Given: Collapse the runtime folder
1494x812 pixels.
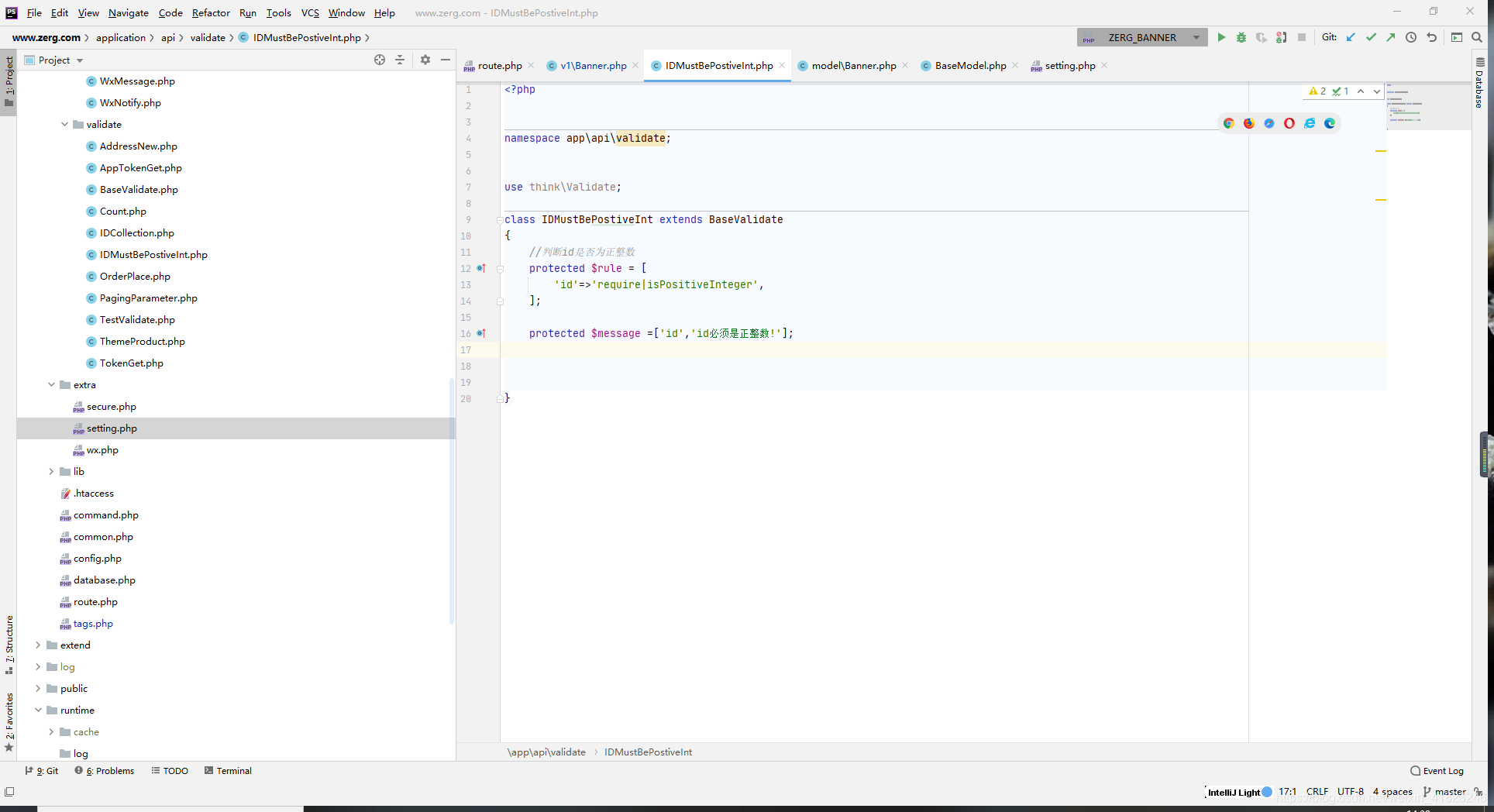Looking at the screenshot, I should 38,710.
